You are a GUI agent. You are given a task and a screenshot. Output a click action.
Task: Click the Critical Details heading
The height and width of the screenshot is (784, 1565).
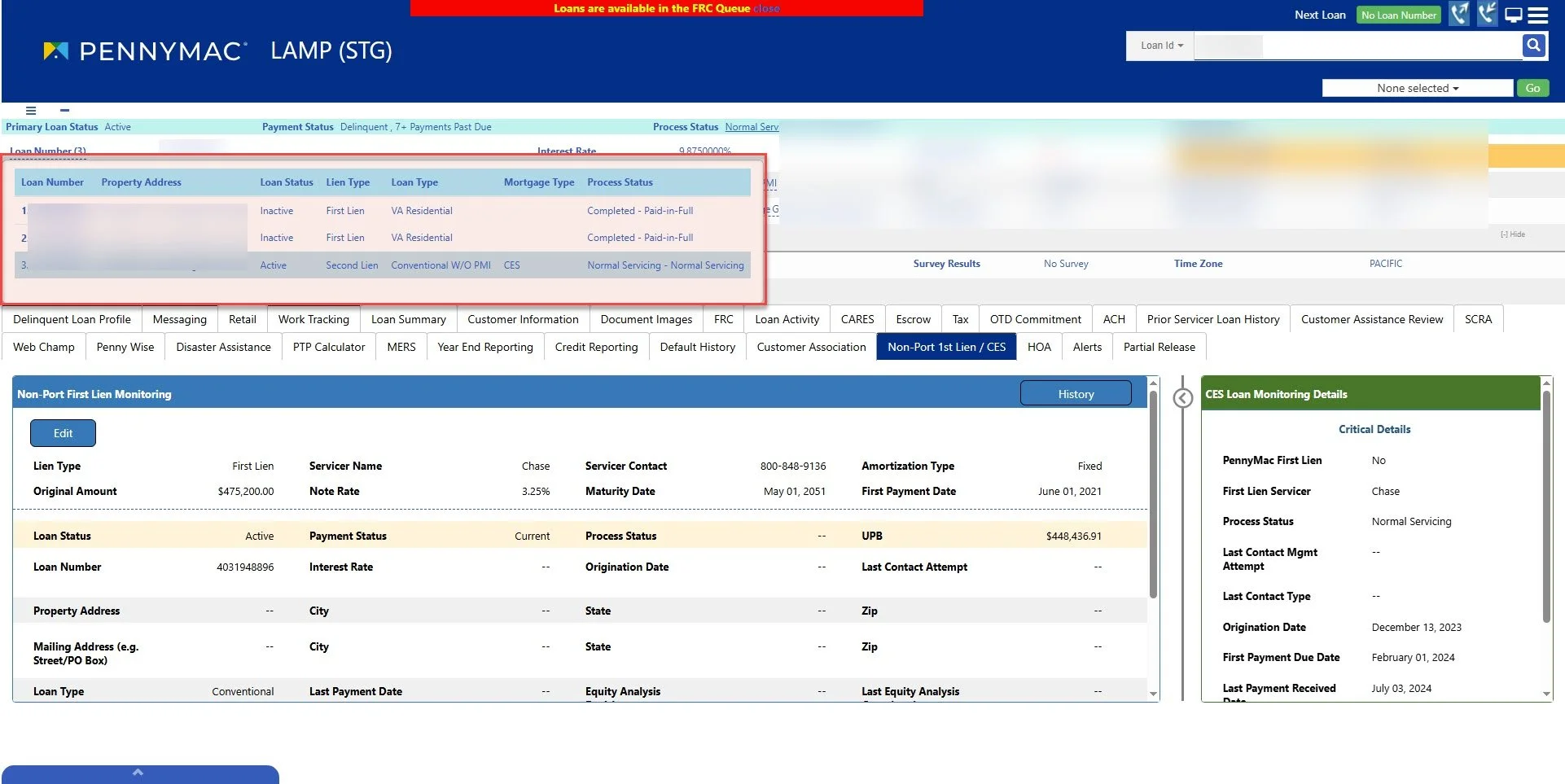point(1374,430)
